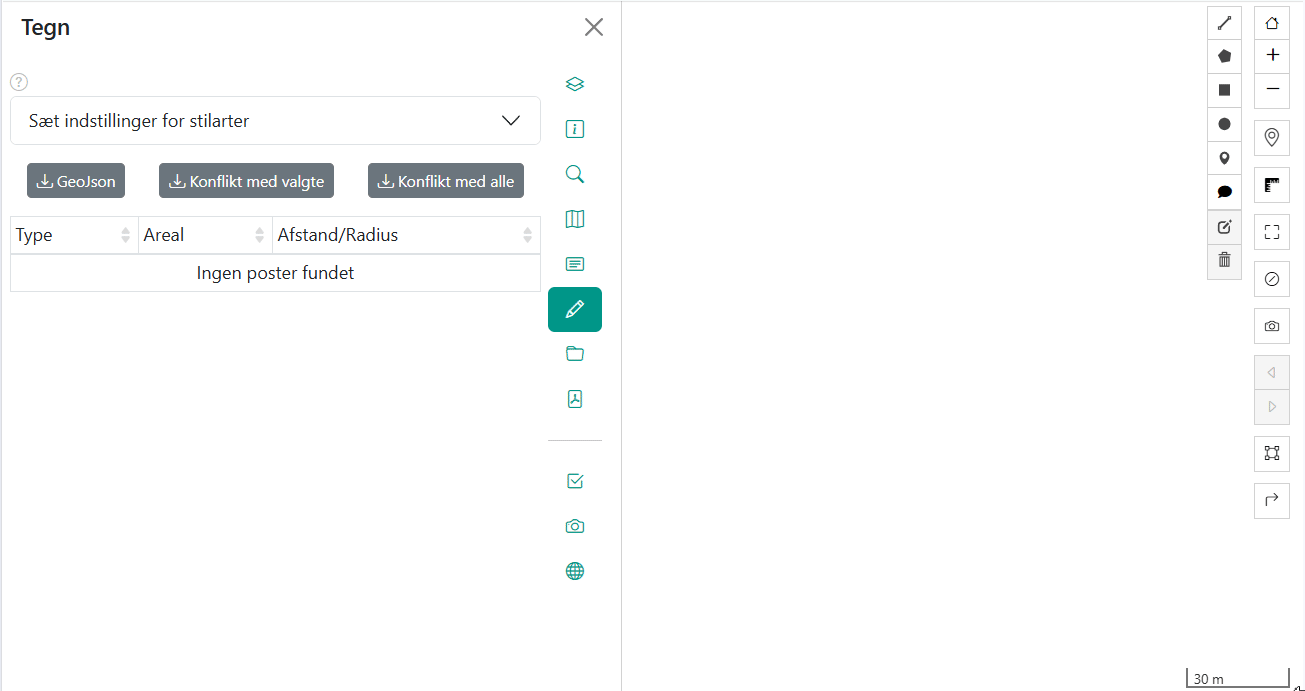Click 'Konflikt med alle' button

pos(446,181)
